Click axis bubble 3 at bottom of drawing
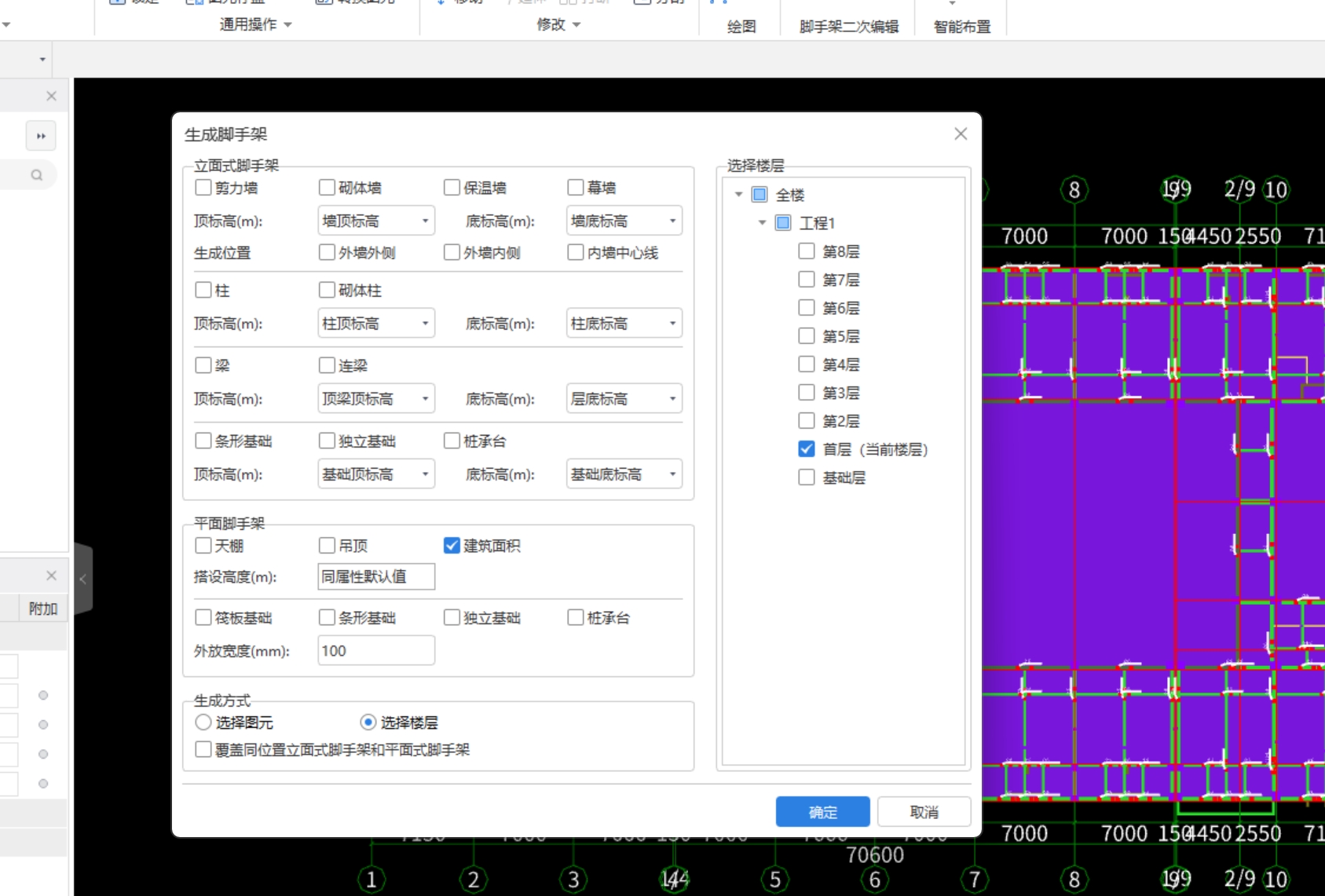Screen dimensions: 1325x896 tap(573, 880)
